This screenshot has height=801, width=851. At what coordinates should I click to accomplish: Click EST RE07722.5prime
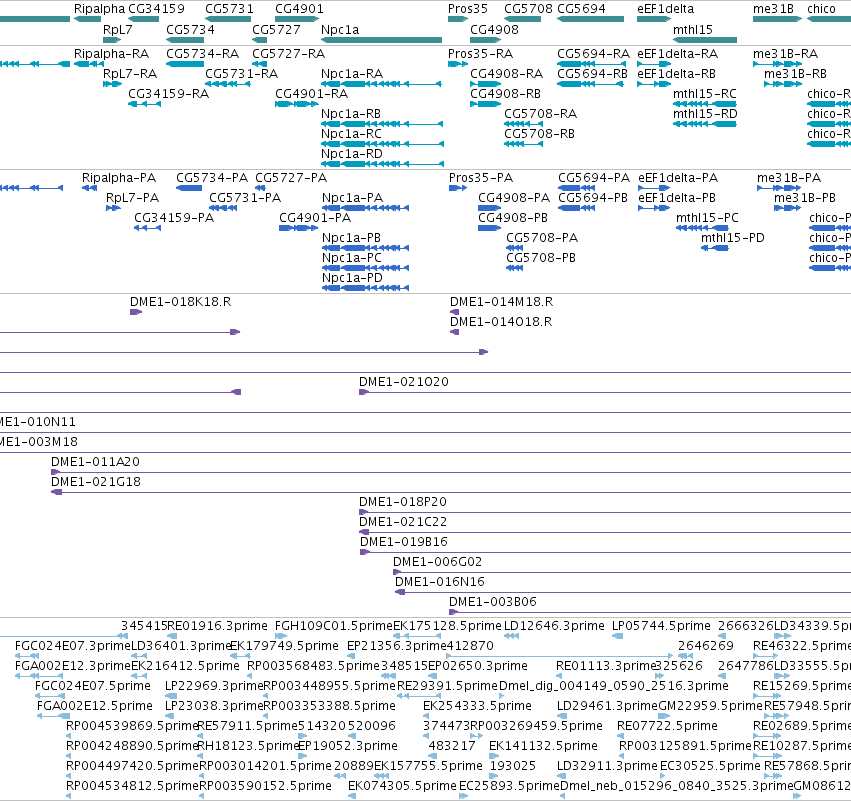pos(667,726)
